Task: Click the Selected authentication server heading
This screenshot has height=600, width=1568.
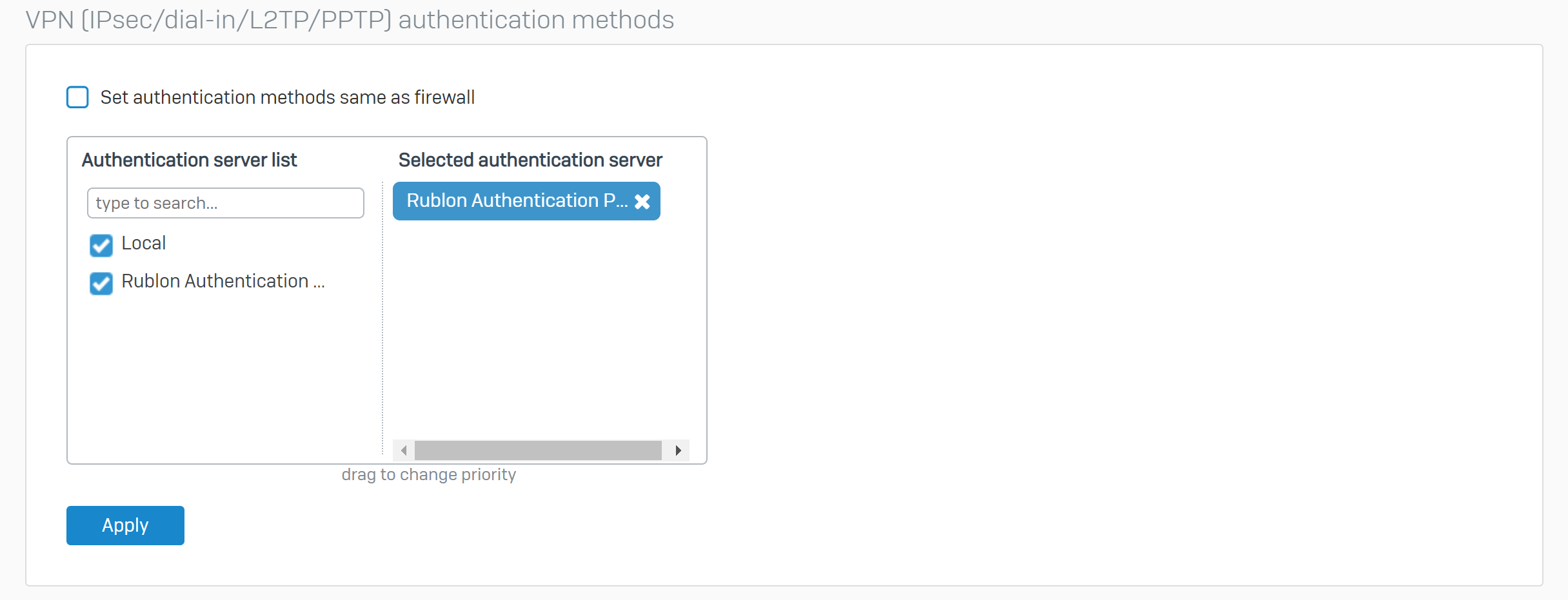Action: click(530, 160)
